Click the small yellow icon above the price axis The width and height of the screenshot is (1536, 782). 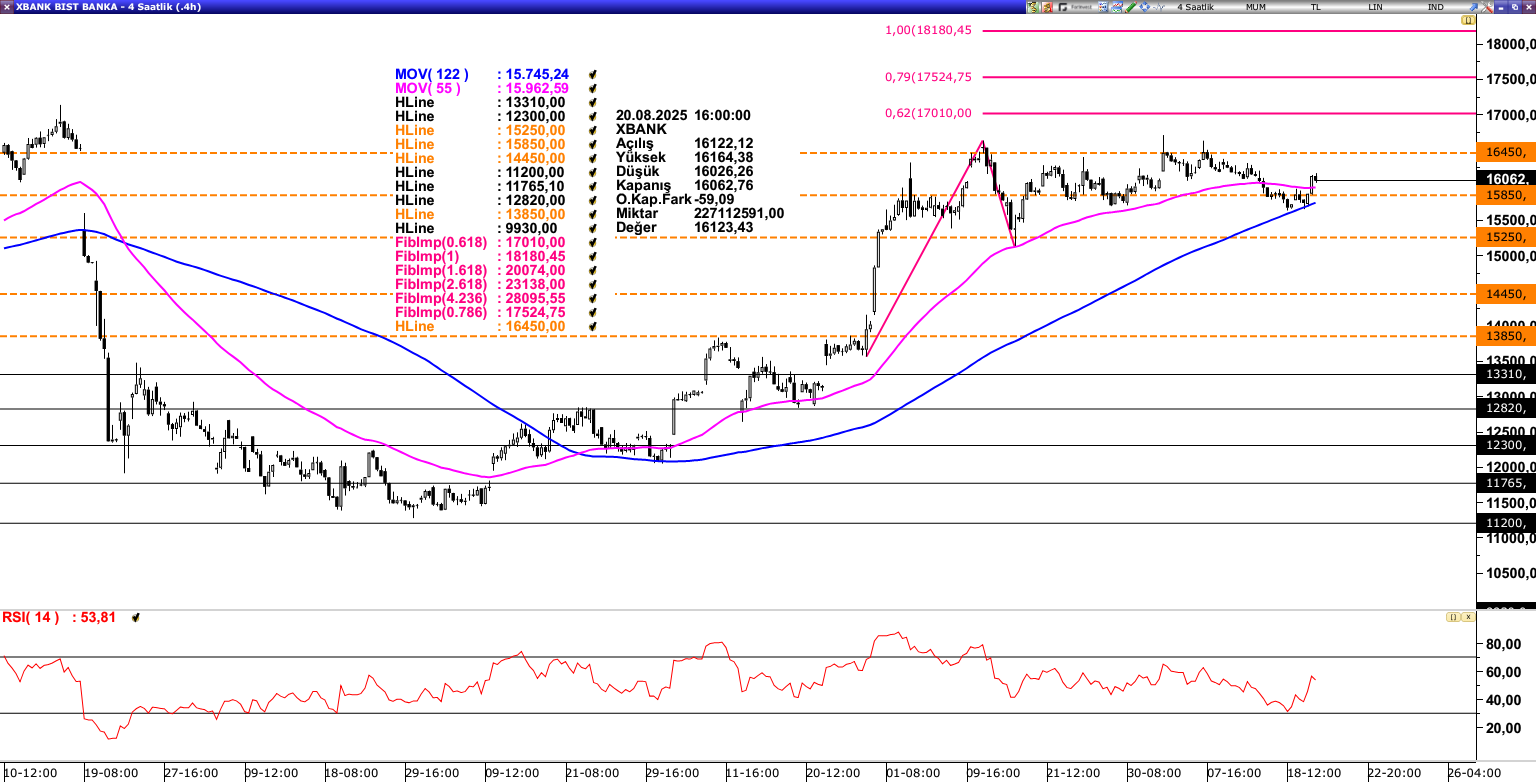(x=1469, y=20)
